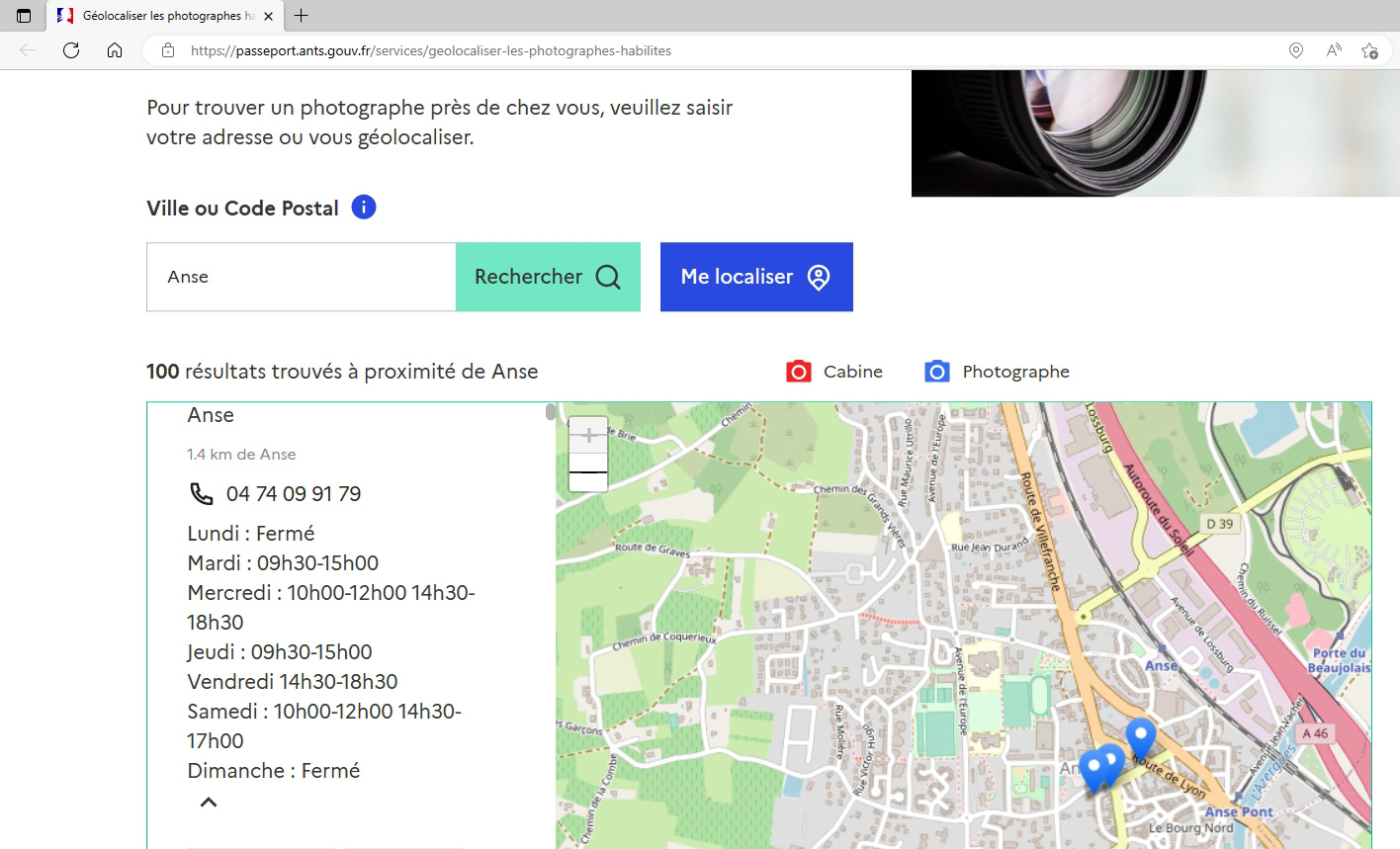Click the 'D 39' road label on map
The width and height of the screenshot is (1400, 849).
(x=1219, y=524)
